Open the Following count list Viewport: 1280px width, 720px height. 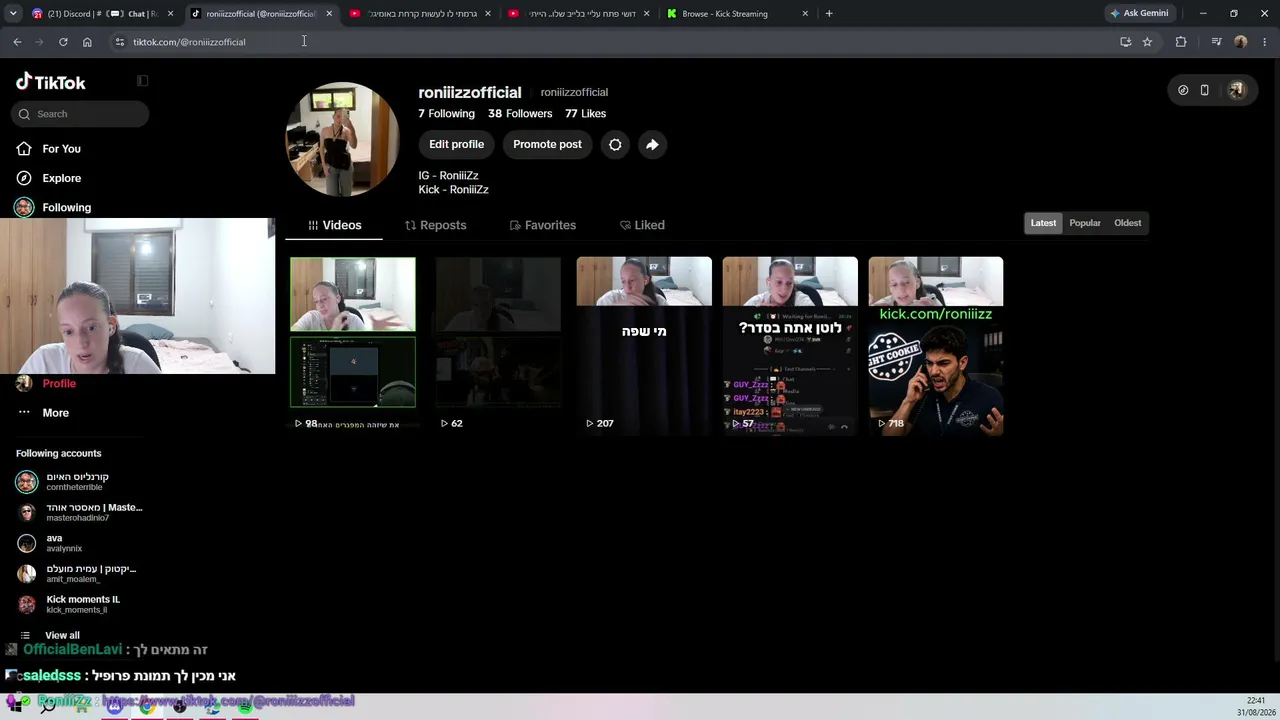[446, 114]
